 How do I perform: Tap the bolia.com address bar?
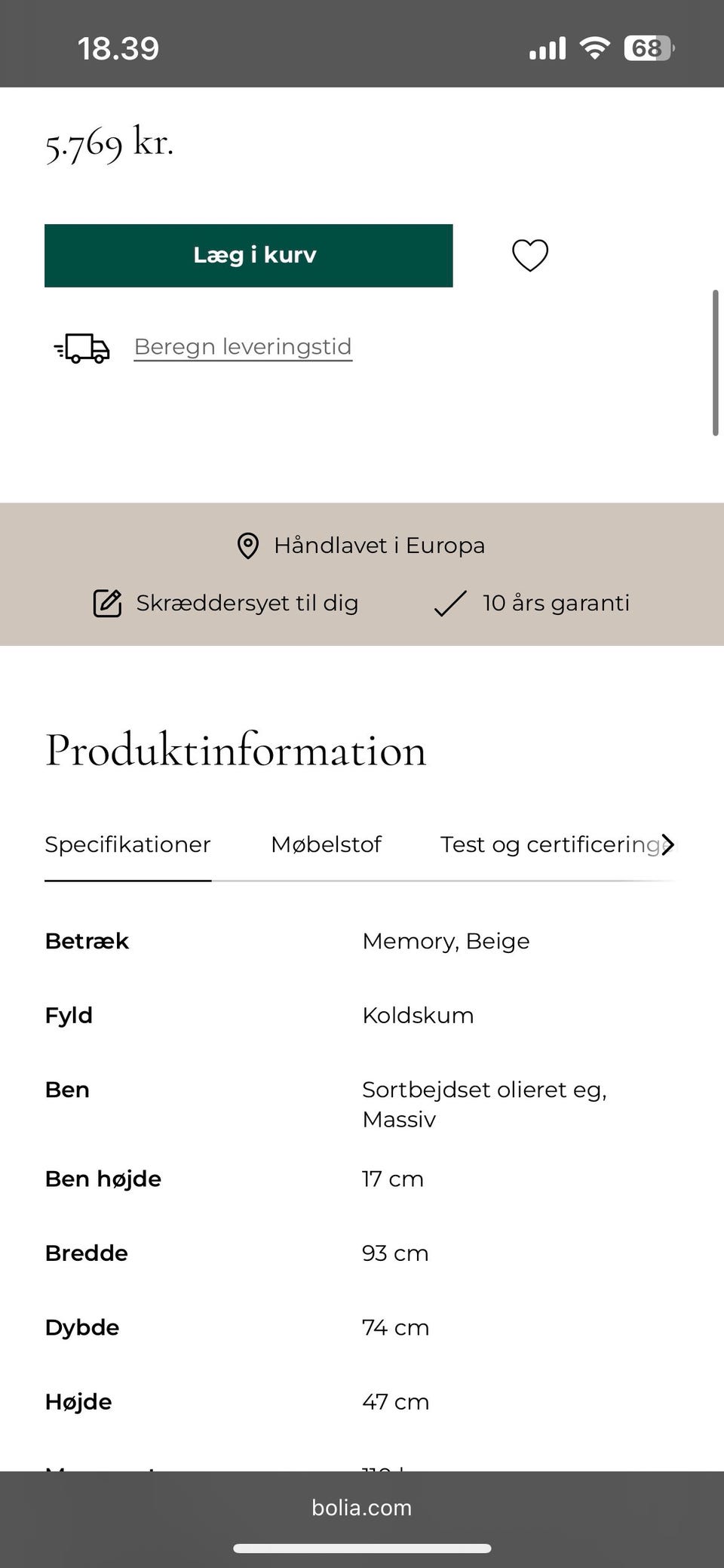tap(361, 1508)
